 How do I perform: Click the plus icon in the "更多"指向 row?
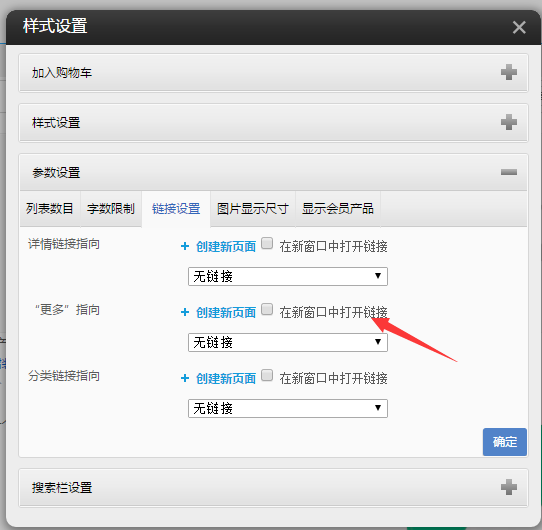185,312
